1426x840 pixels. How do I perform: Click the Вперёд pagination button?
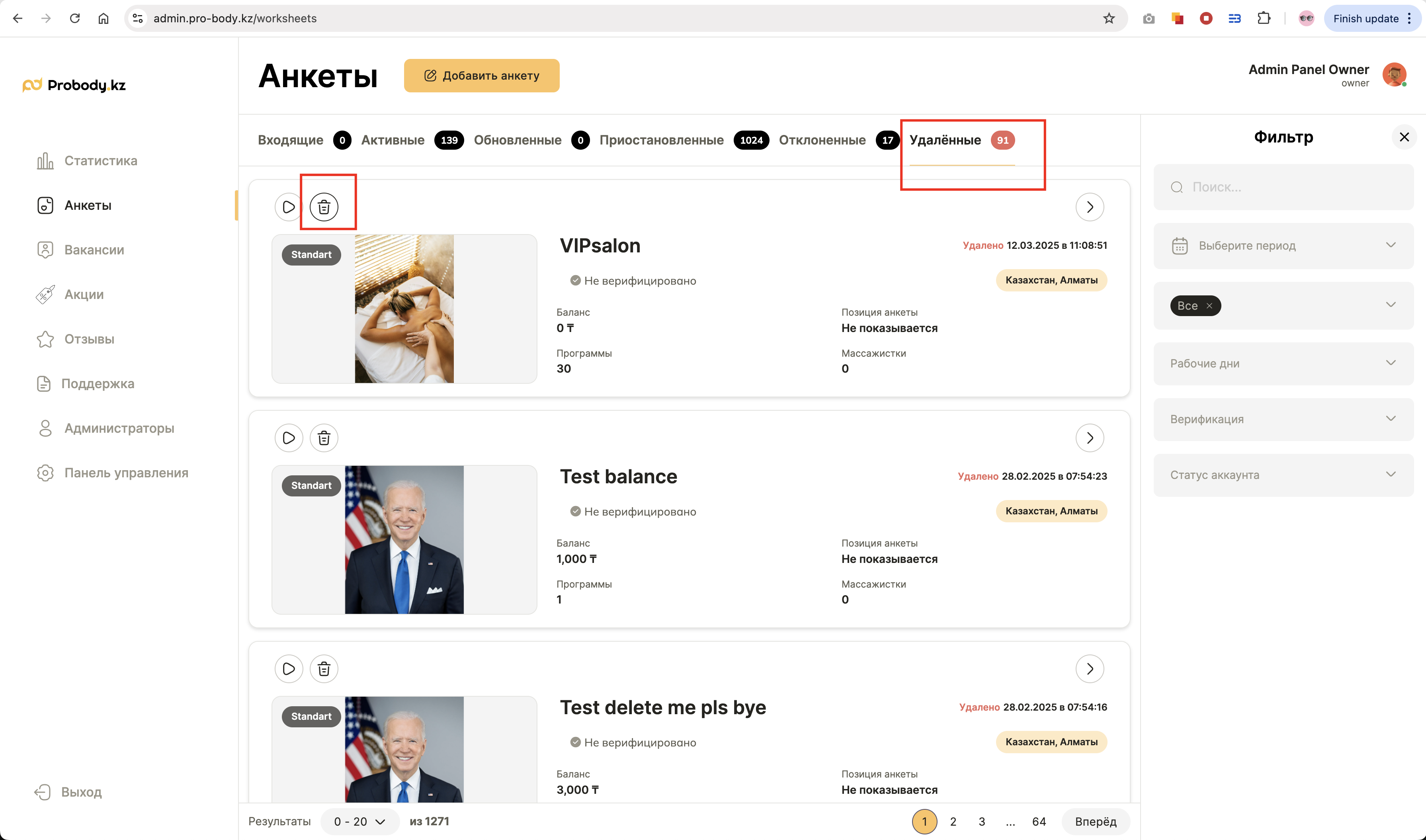1095,821
